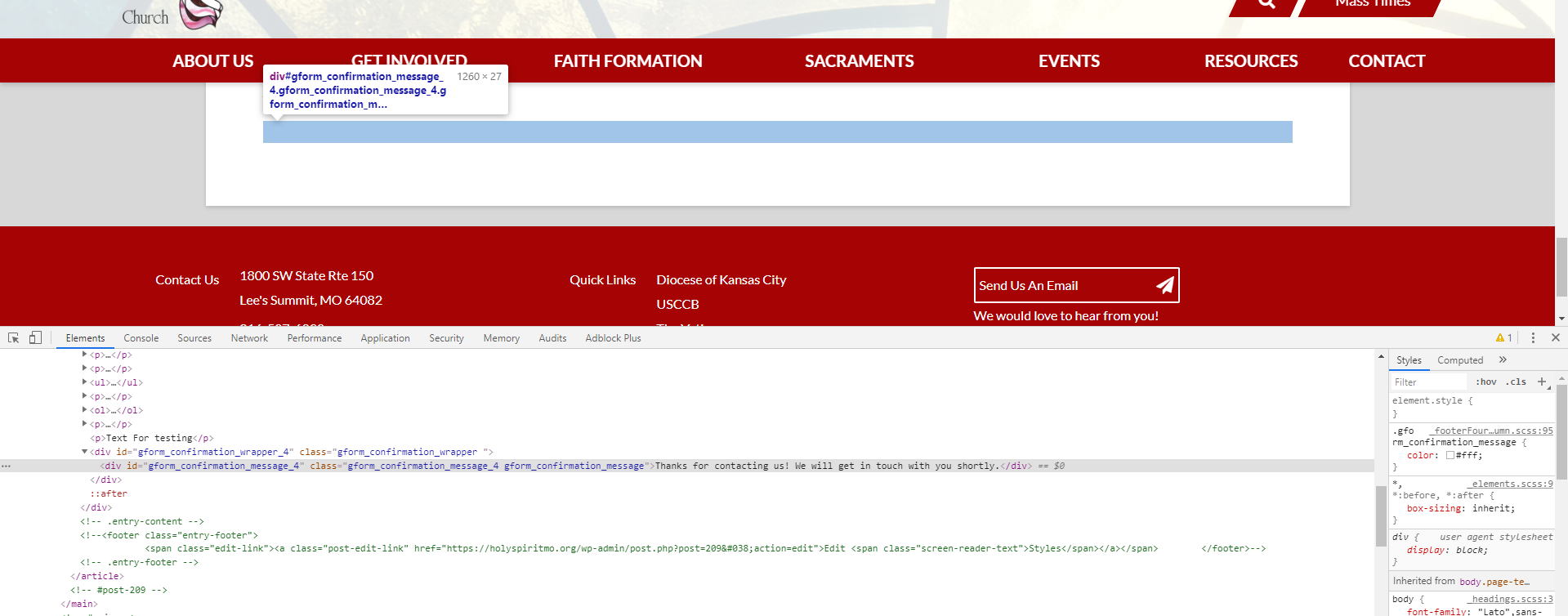Click the Diocese of Kansas City link
The width and height of the screenshot is (1568, 616).
pyautogui.click(x=721, y=279)
